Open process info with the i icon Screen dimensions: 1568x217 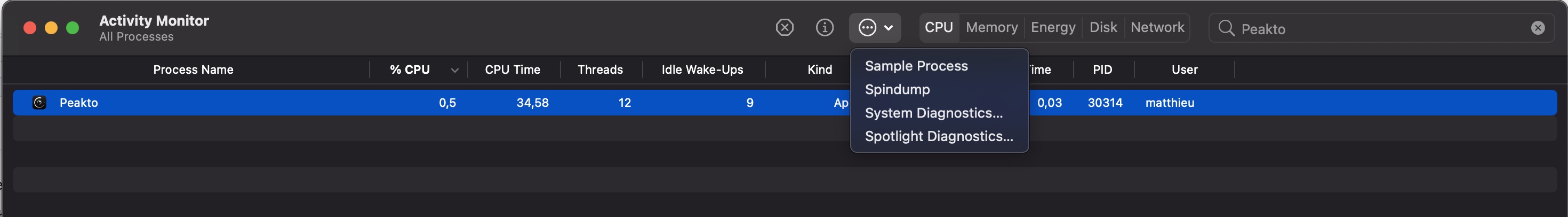tap(824, 27)
